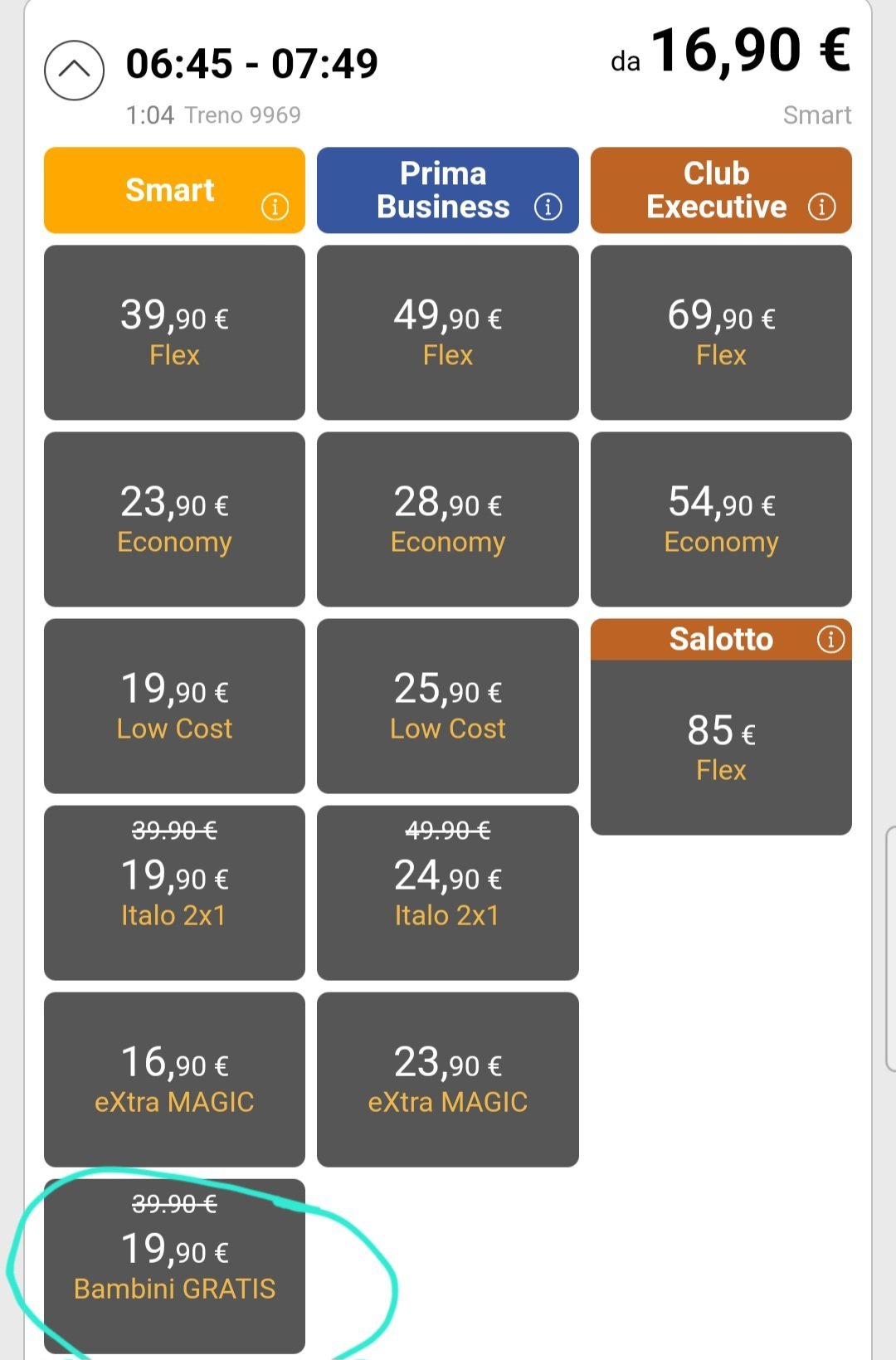
Task: Open Club Executive info icon
Action: coord(821,207)
